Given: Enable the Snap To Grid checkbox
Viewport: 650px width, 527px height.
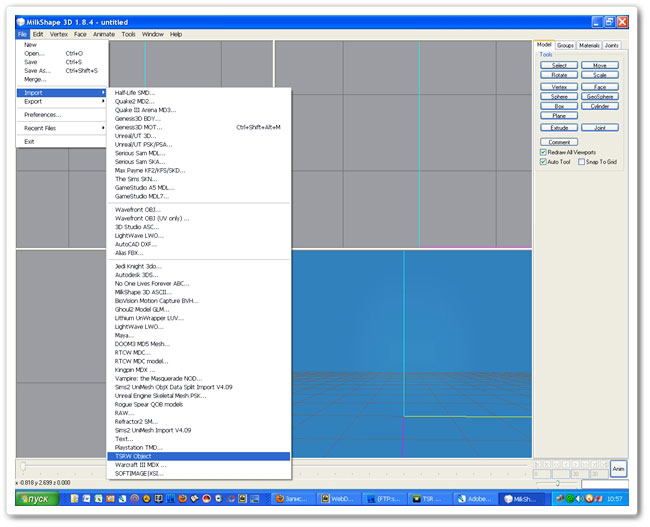Looking at the screenshot, I should coord(582,161).
